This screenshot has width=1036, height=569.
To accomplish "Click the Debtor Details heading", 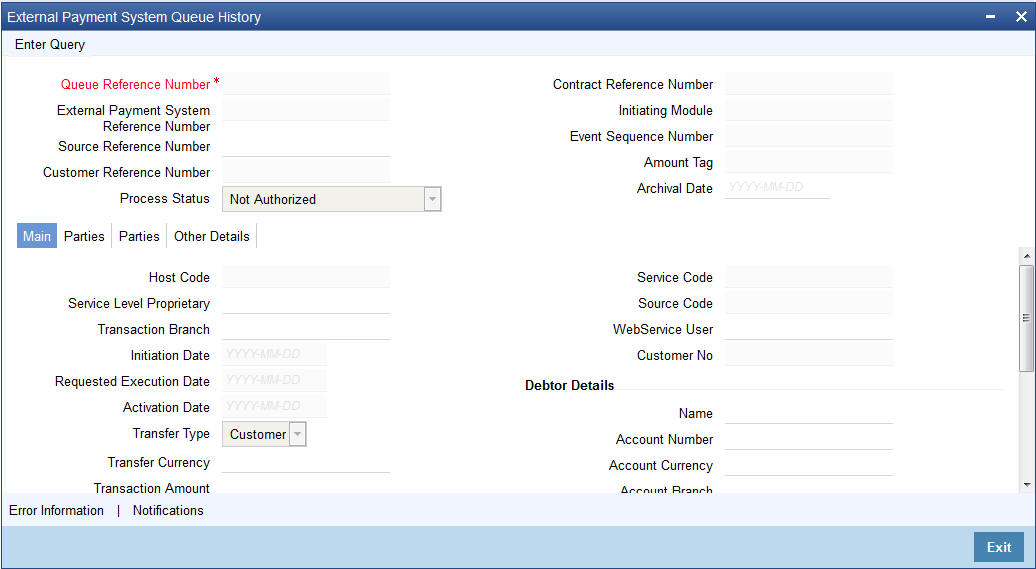I will coord(570,385).
